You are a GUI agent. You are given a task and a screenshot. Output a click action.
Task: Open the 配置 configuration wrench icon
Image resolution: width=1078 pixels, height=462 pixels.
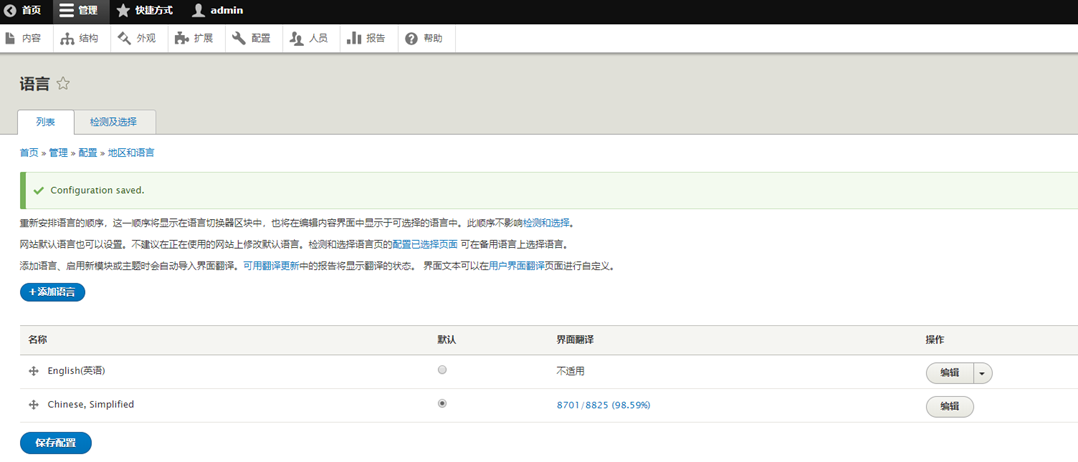[239, 38]
